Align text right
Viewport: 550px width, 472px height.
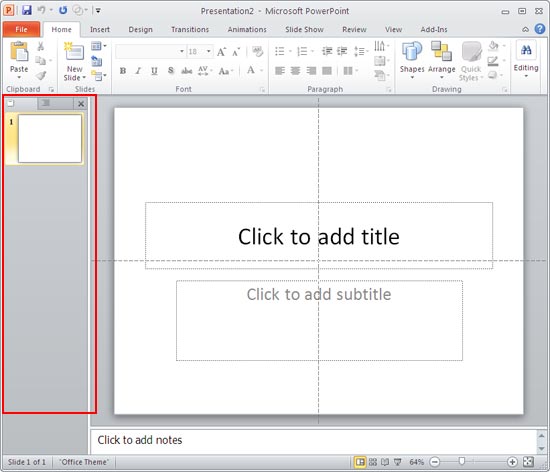(x=311, y=71)
